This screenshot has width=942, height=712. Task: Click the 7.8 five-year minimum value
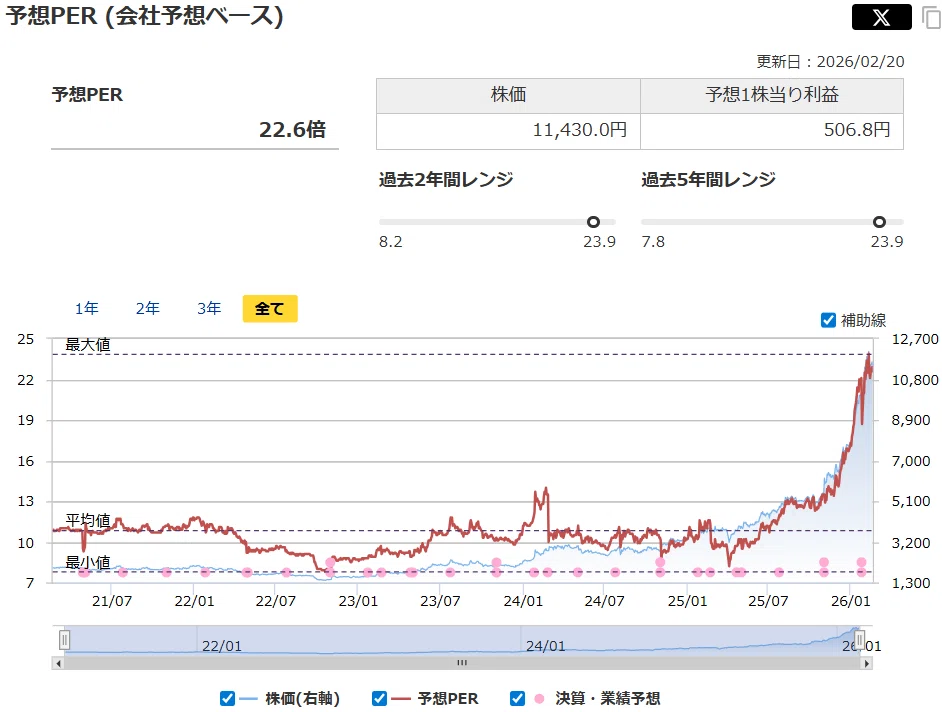point(653,242)
